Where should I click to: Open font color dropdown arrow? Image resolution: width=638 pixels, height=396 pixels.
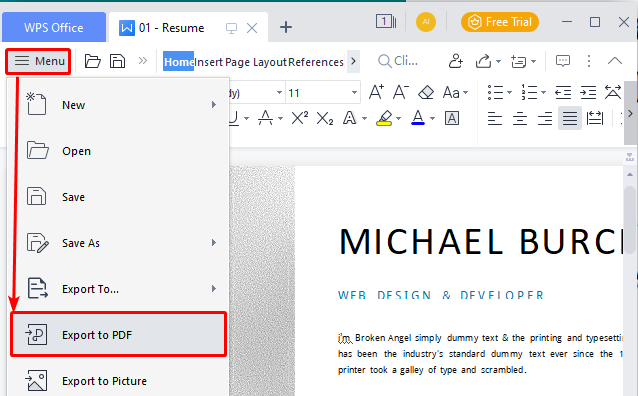(x=432, y=119)
